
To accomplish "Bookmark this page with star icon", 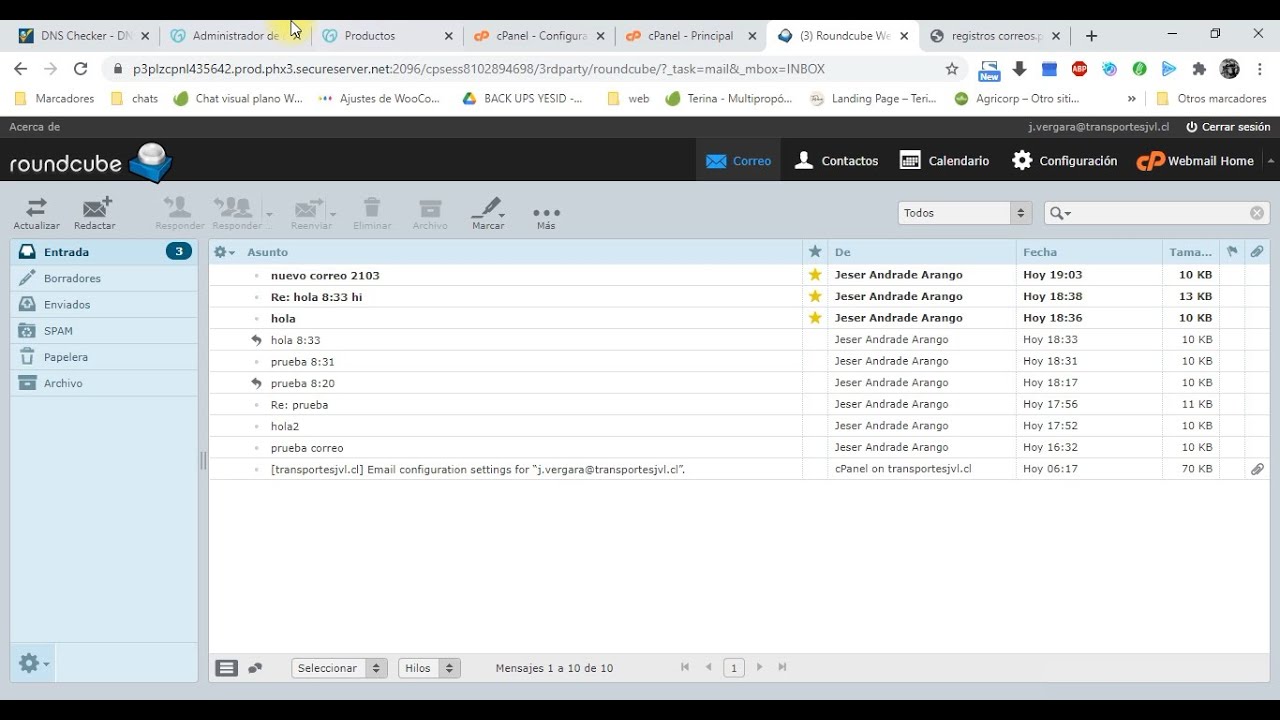I will [951, 69].
